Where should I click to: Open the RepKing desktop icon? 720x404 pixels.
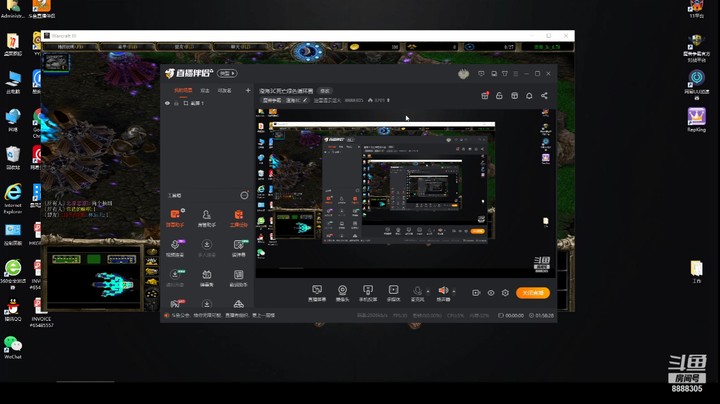click(697, 120)
